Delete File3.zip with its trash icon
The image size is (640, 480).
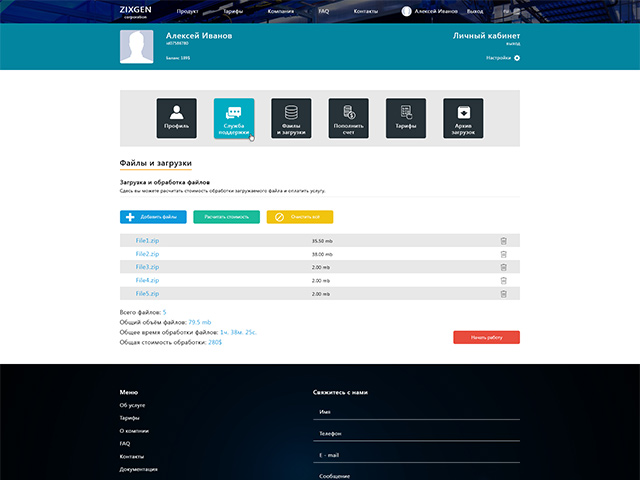(504, 267)
